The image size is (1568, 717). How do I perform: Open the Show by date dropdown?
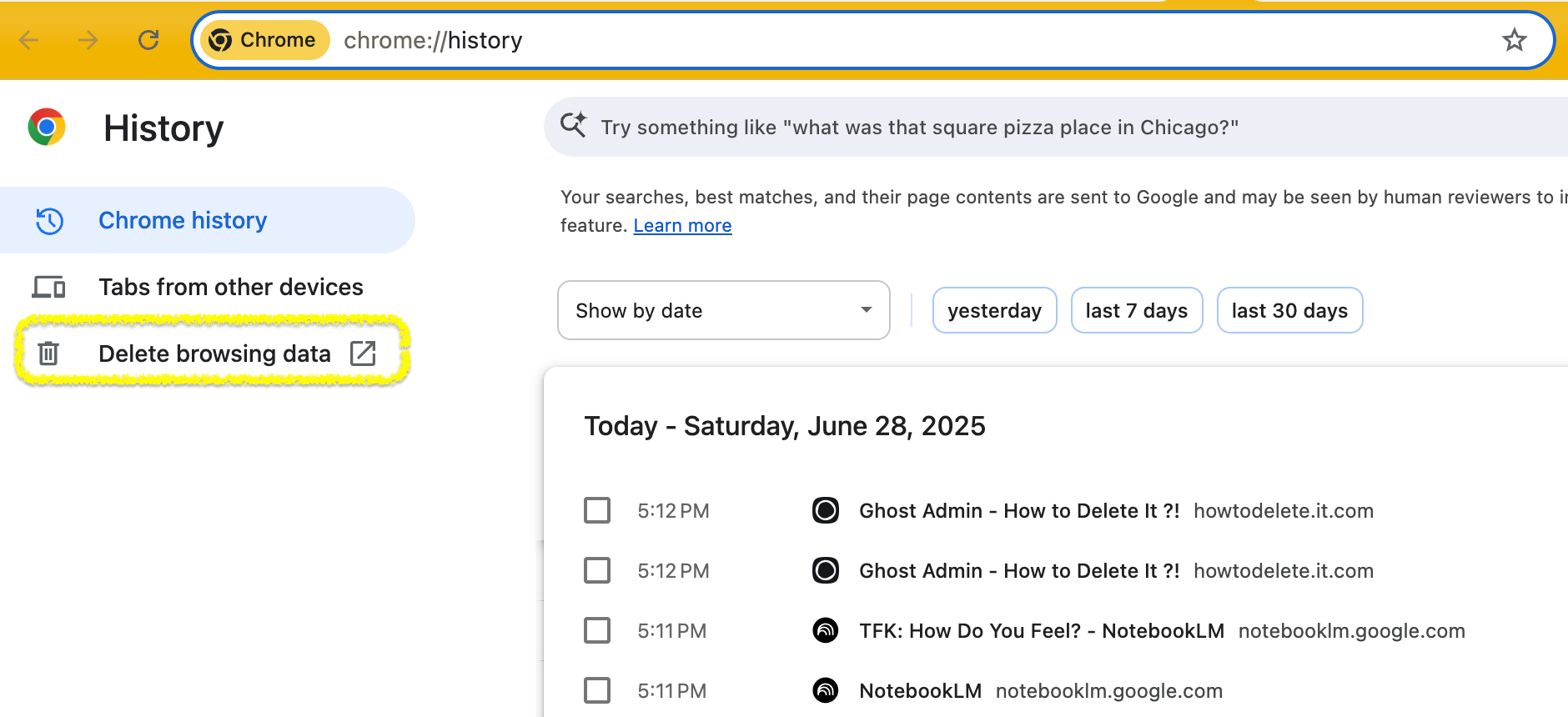tap(723, 310)
